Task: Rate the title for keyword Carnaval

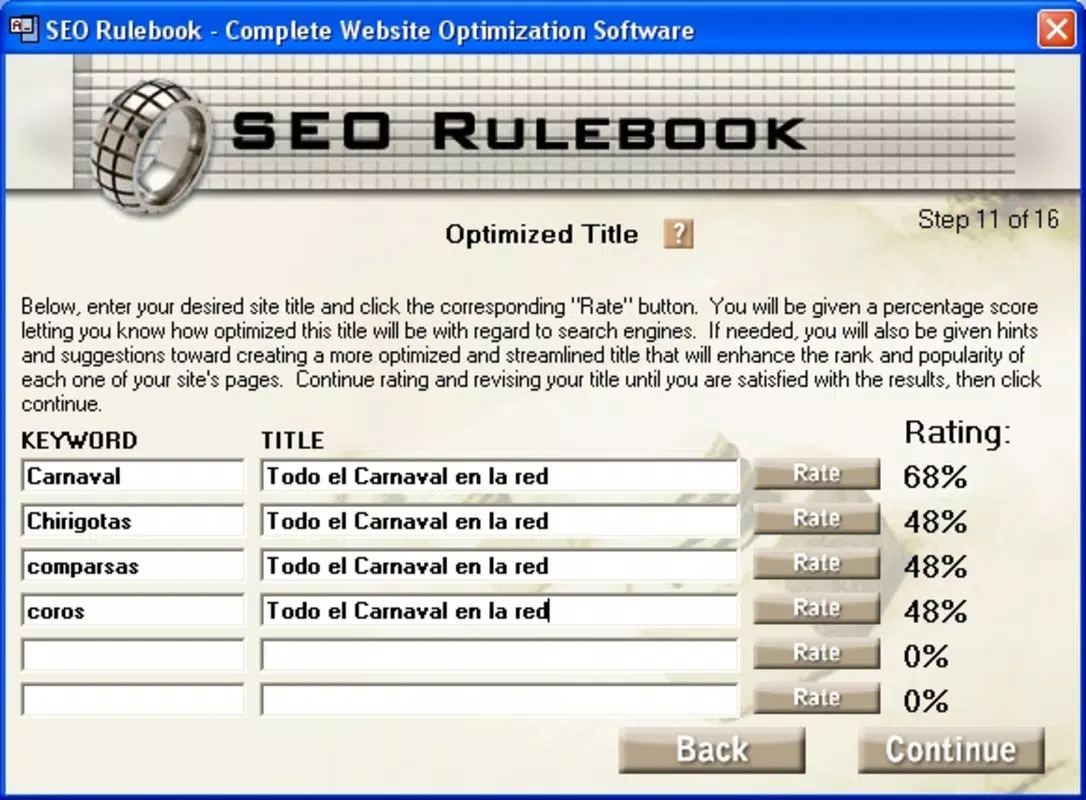Action: [817, 474]
